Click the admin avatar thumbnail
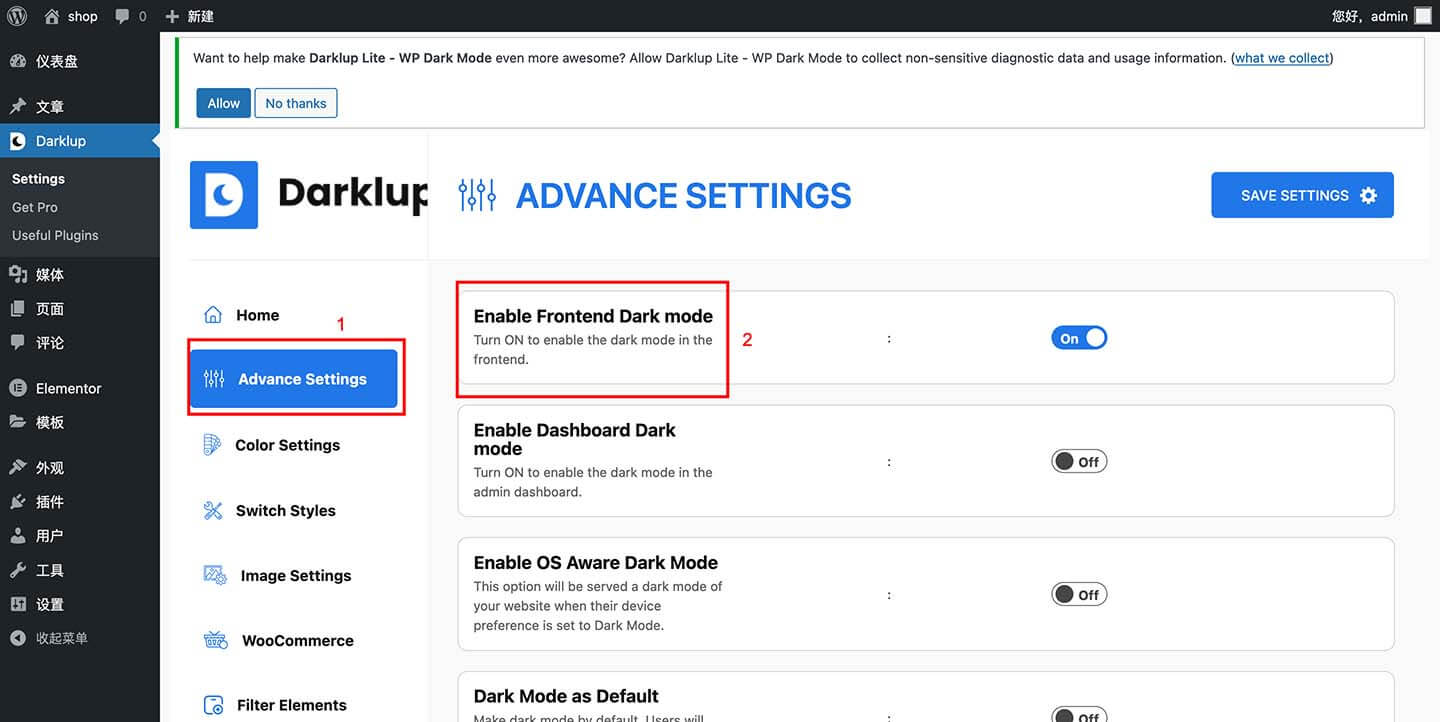This screenshot has width=1440, height=722. point(1423,16)
